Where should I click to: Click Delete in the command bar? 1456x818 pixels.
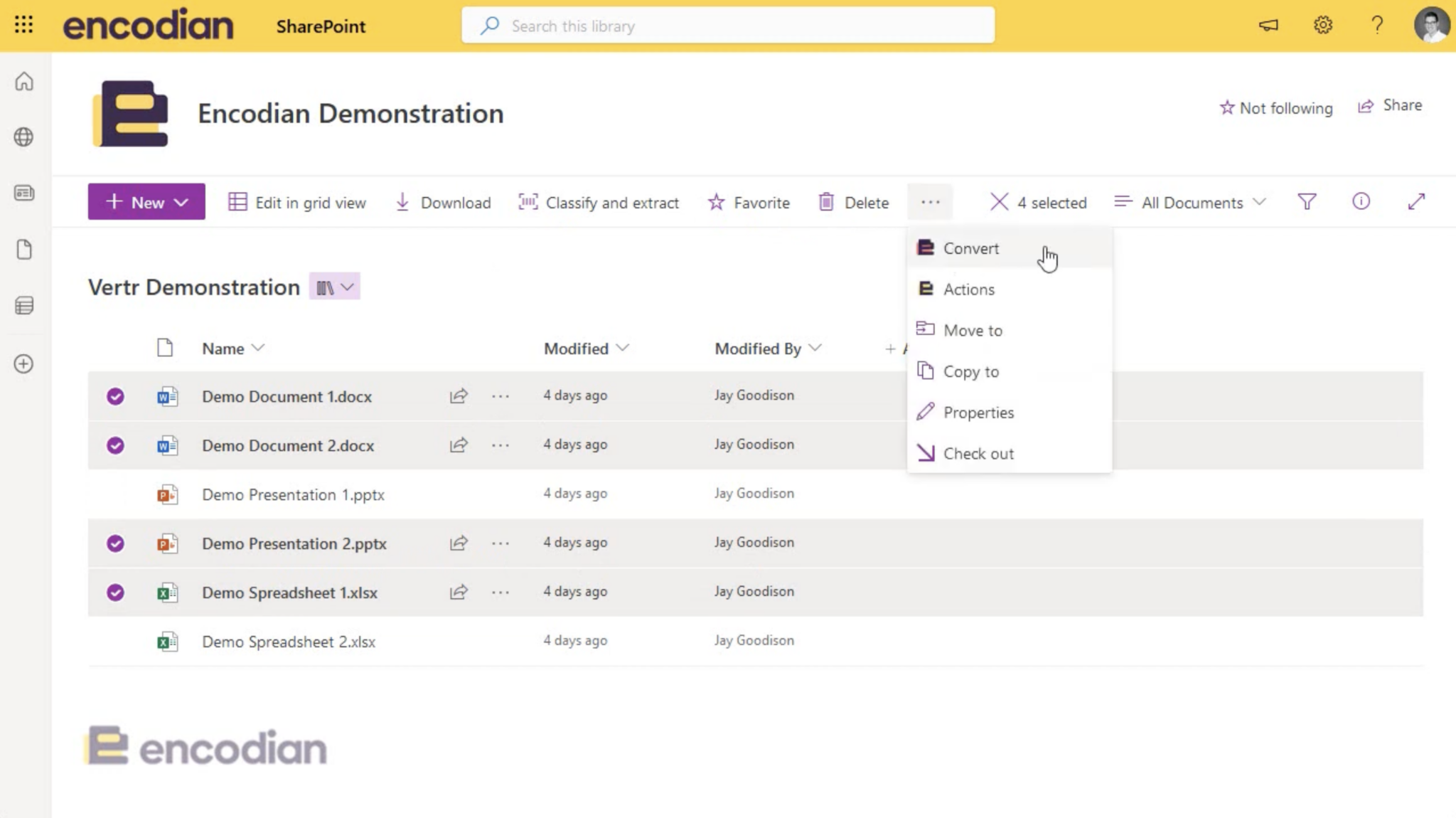[854, 202]
